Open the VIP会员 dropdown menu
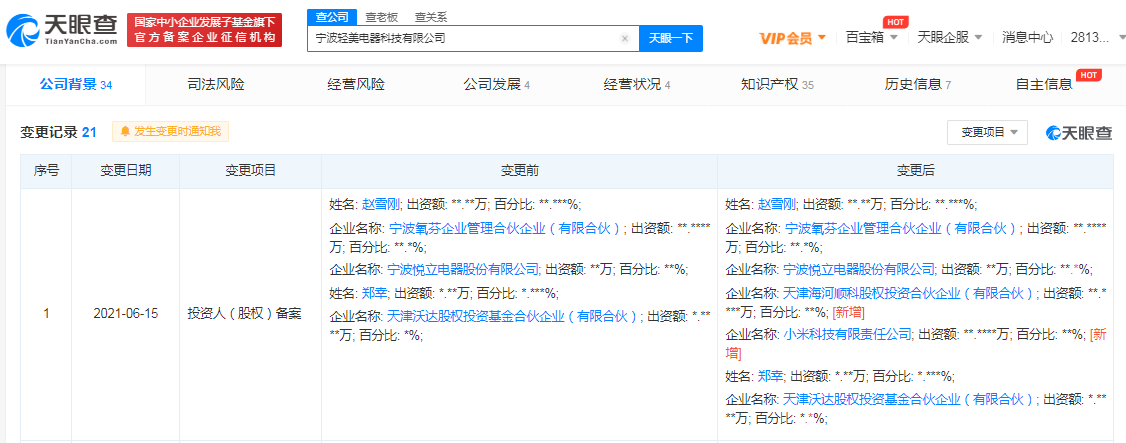This screenshot has height=443, width=1126. click(793, 38)
